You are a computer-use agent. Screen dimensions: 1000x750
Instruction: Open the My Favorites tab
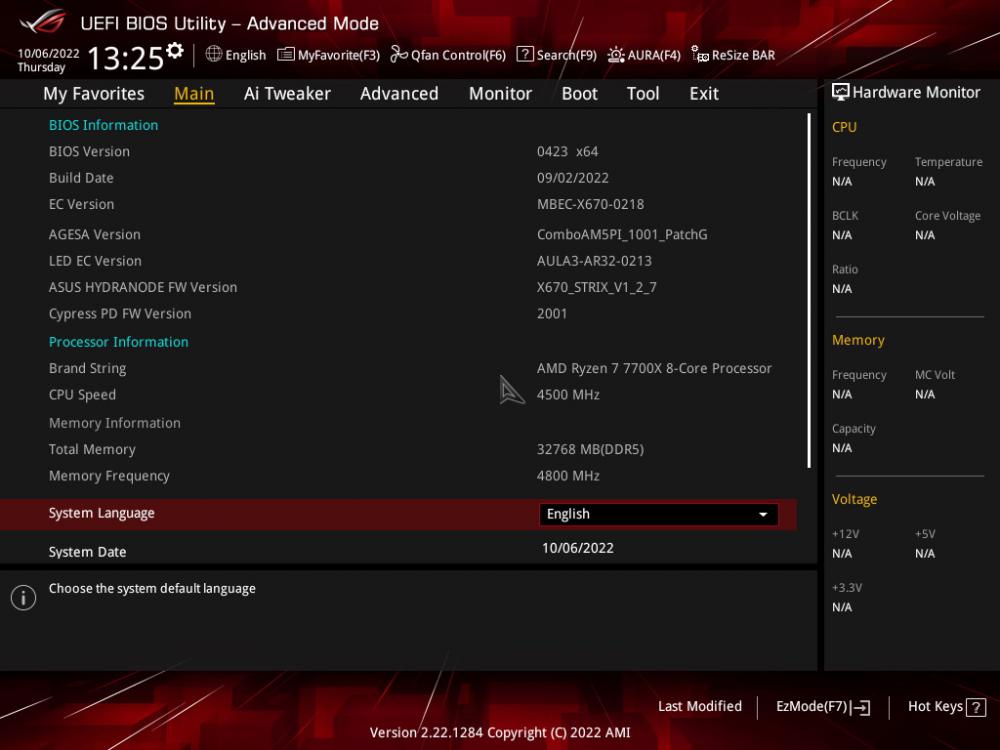[94, 94]
